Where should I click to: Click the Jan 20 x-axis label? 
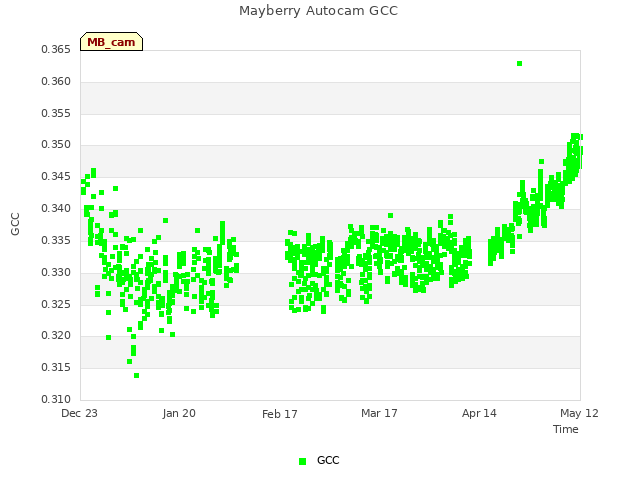179,413
